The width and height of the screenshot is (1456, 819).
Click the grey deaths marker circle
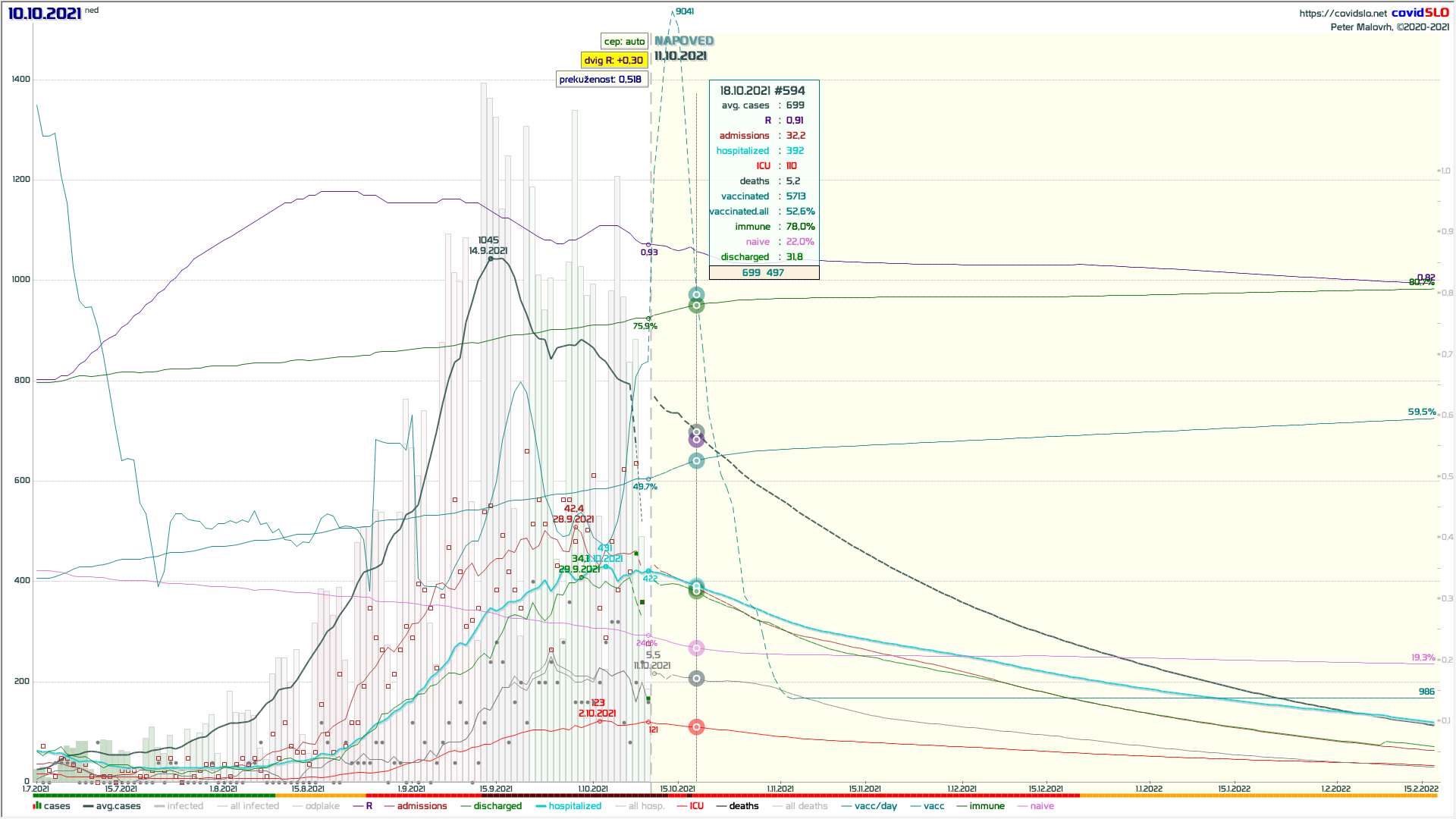[696, 679]
